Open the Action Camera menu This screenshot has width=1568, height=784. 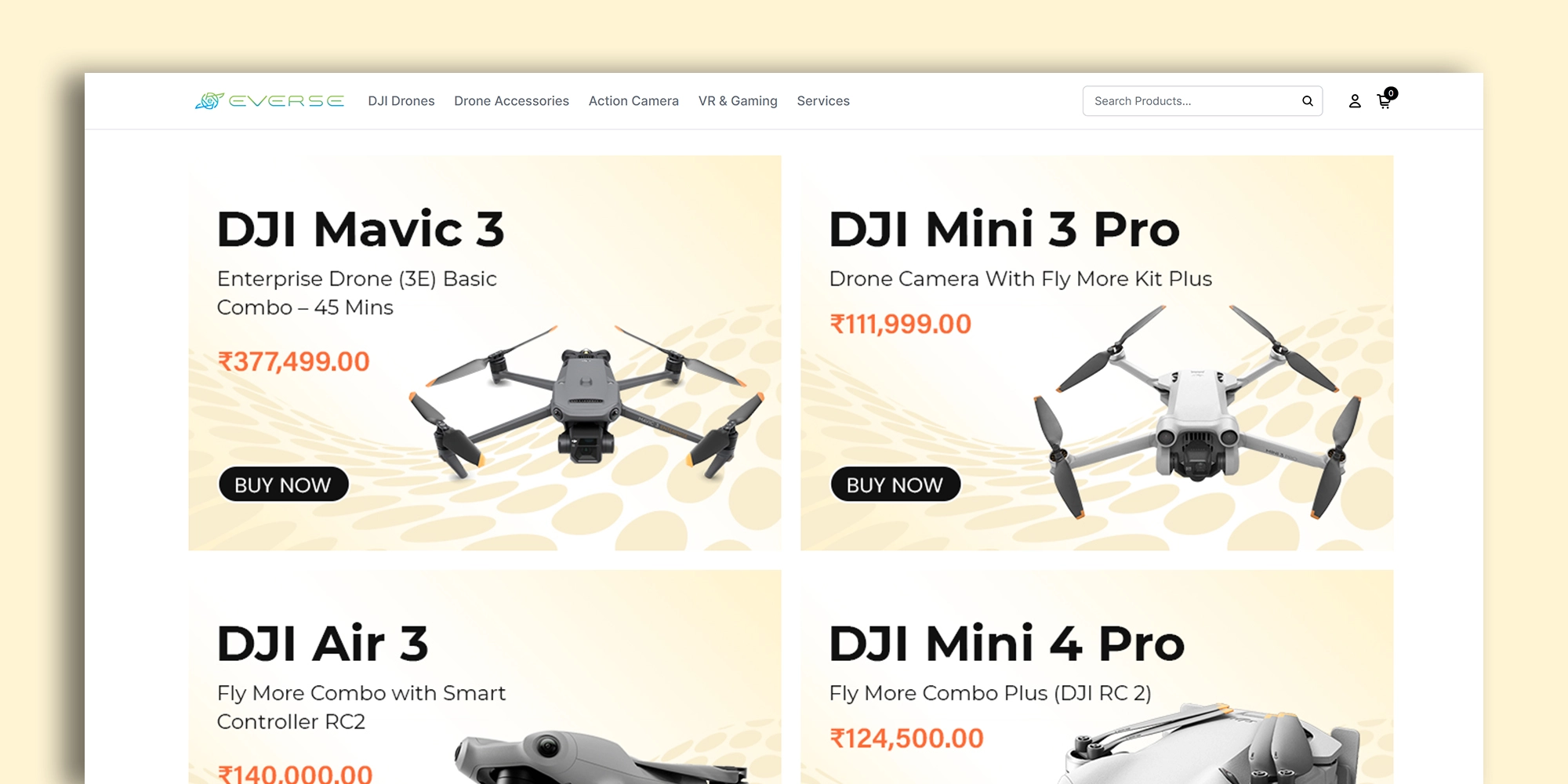pos(633,101)
